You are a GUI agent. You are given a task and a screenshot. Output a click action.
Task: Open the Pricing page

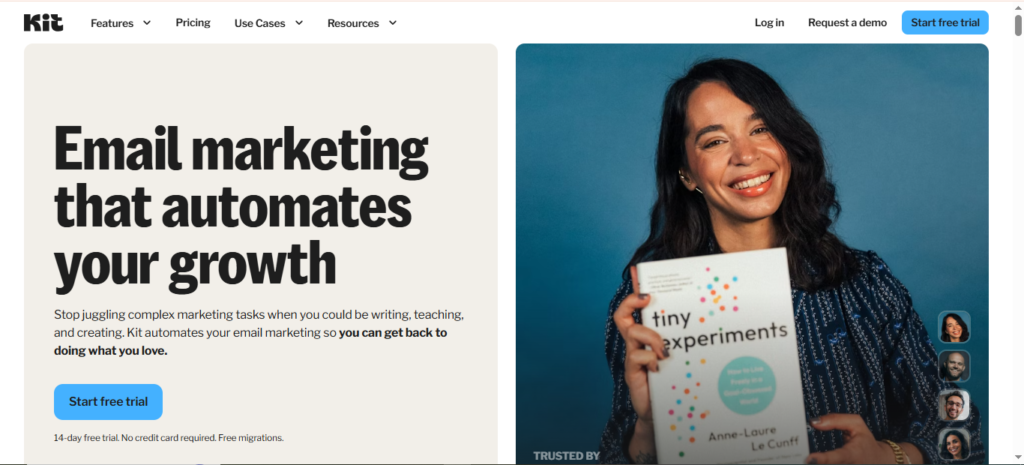click(x=193, y=23)
